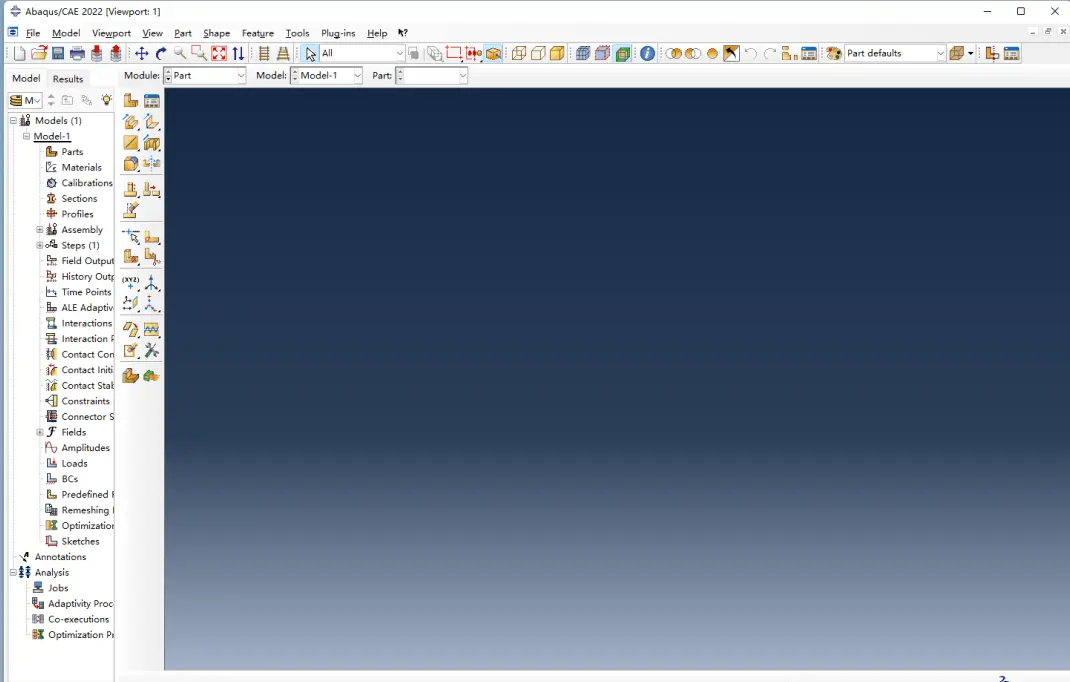Expand the Fields tree node
This screenshot has width=1070, height=682.
tap(40, 432)
